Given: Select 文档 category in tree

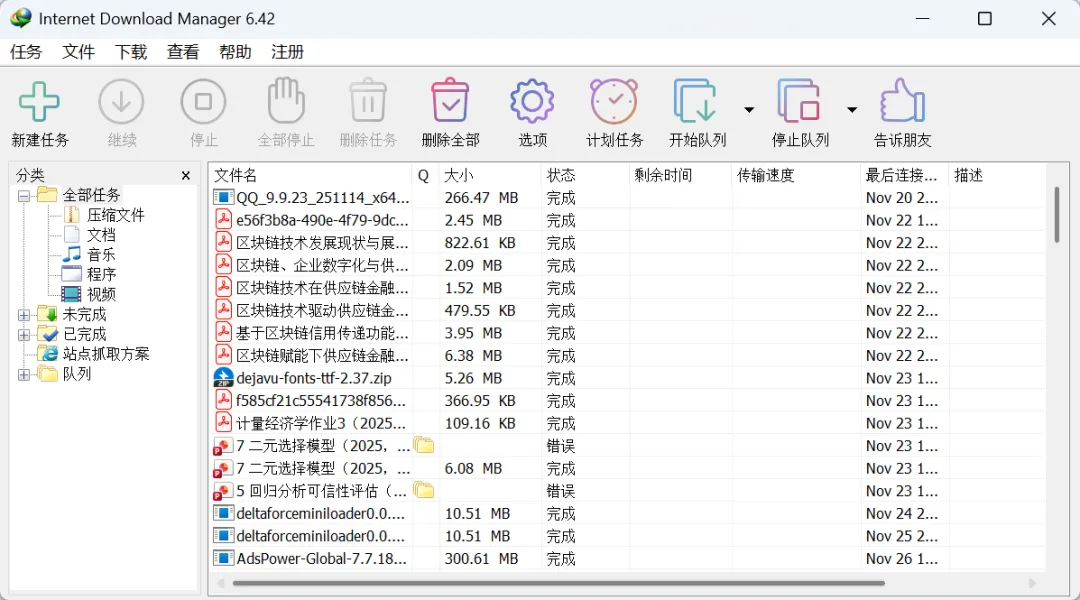Looking at the screenshot, I should pos(101,235).
